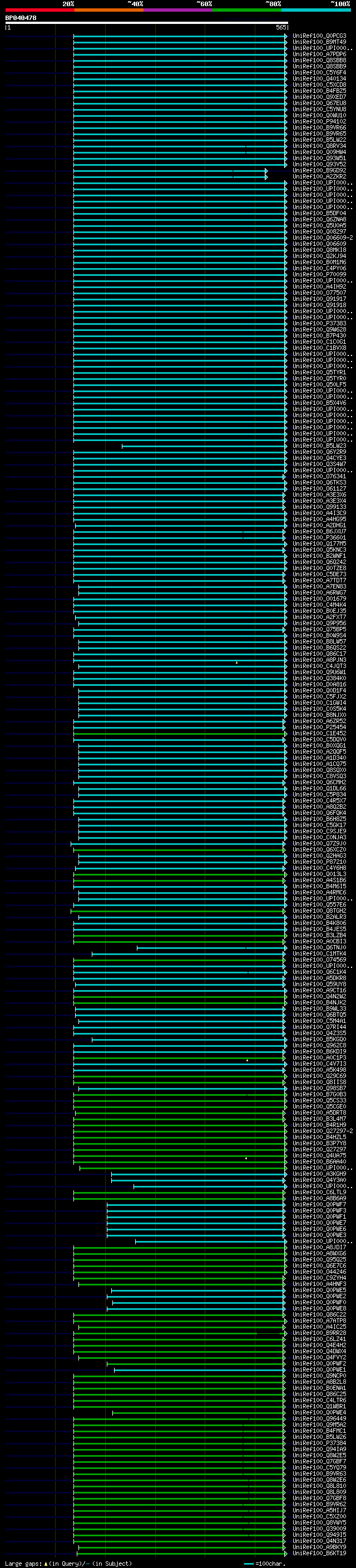This screenshot has height=1568, width=356.
Task: Select hit label UniRef100_Q9P956
Action: tap(319, 624)
